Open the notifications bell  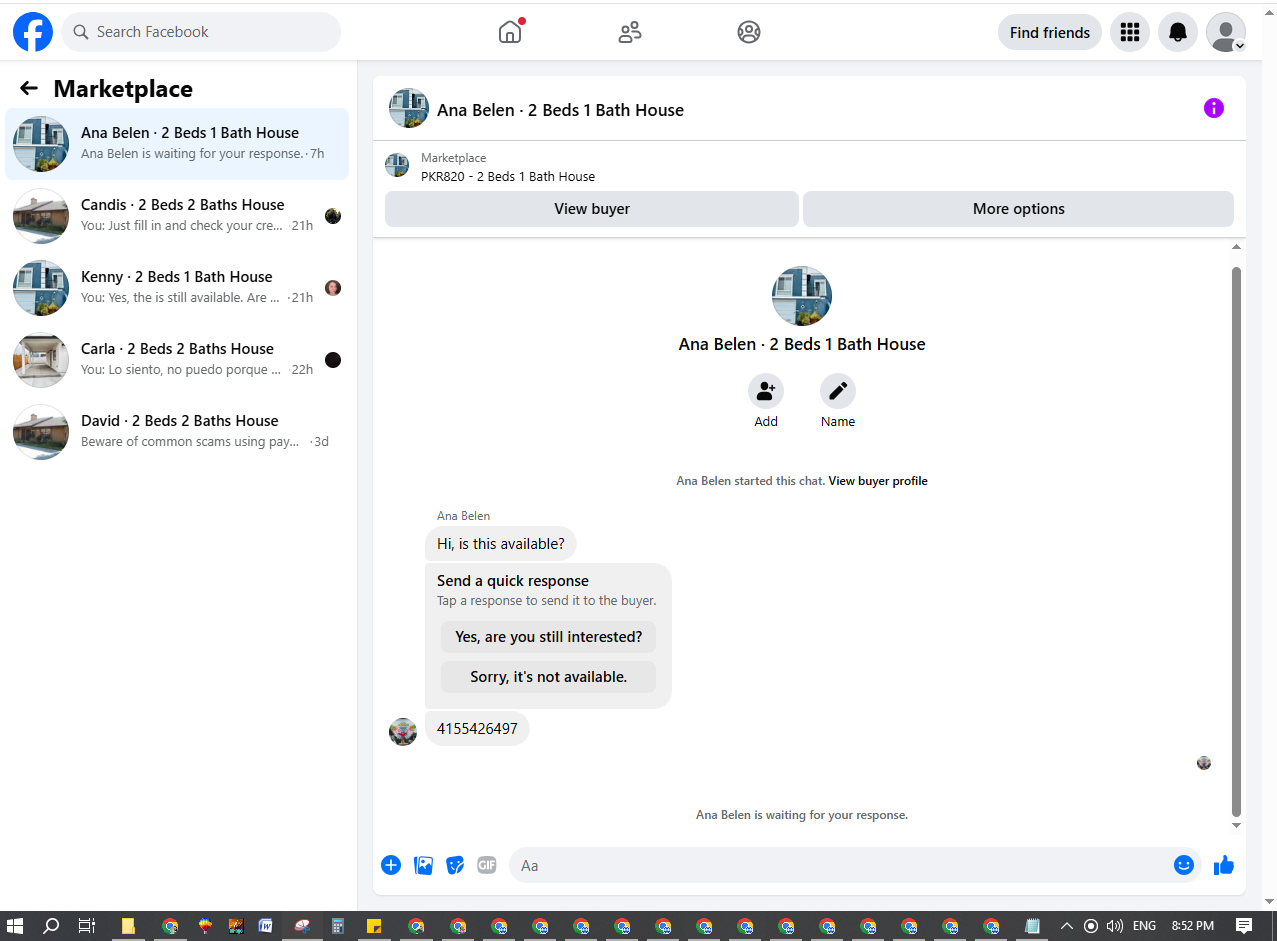pos(1178,32)
